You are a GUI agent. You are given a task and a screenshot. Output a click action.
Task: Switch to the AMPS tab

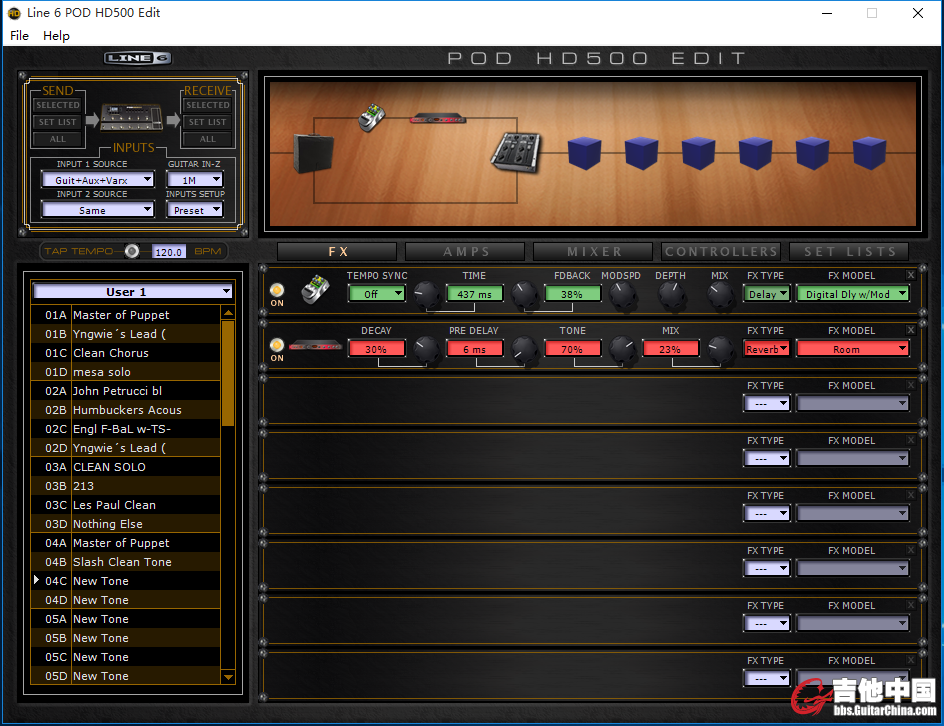[466, 252]
